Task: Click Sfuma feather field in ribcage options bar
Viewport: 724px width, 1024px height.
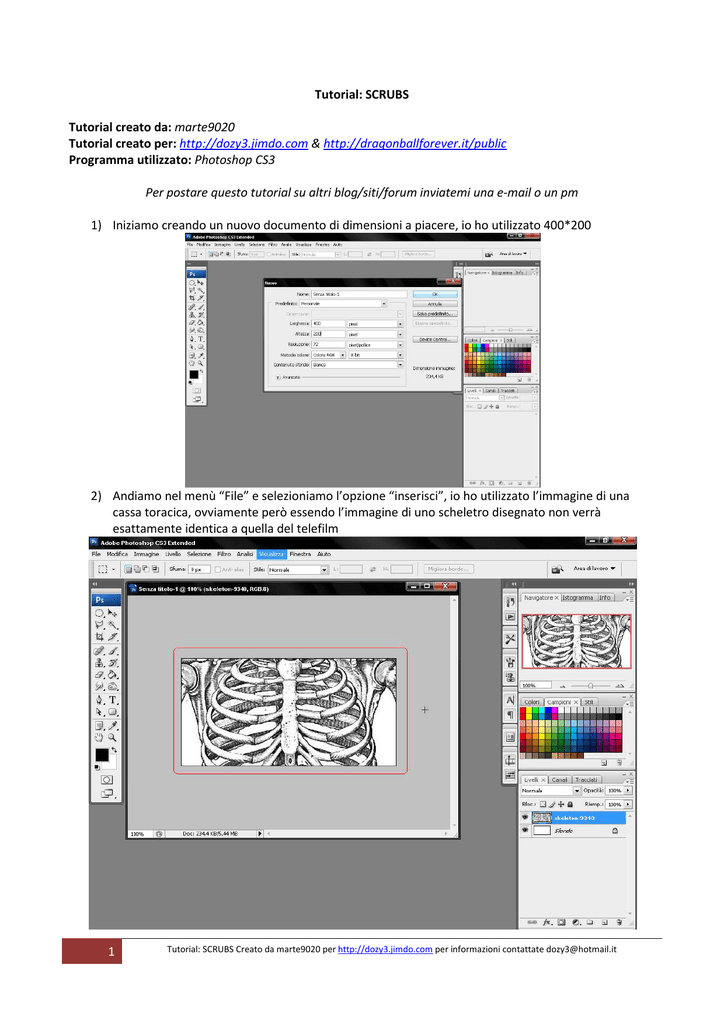Action: 199,569
